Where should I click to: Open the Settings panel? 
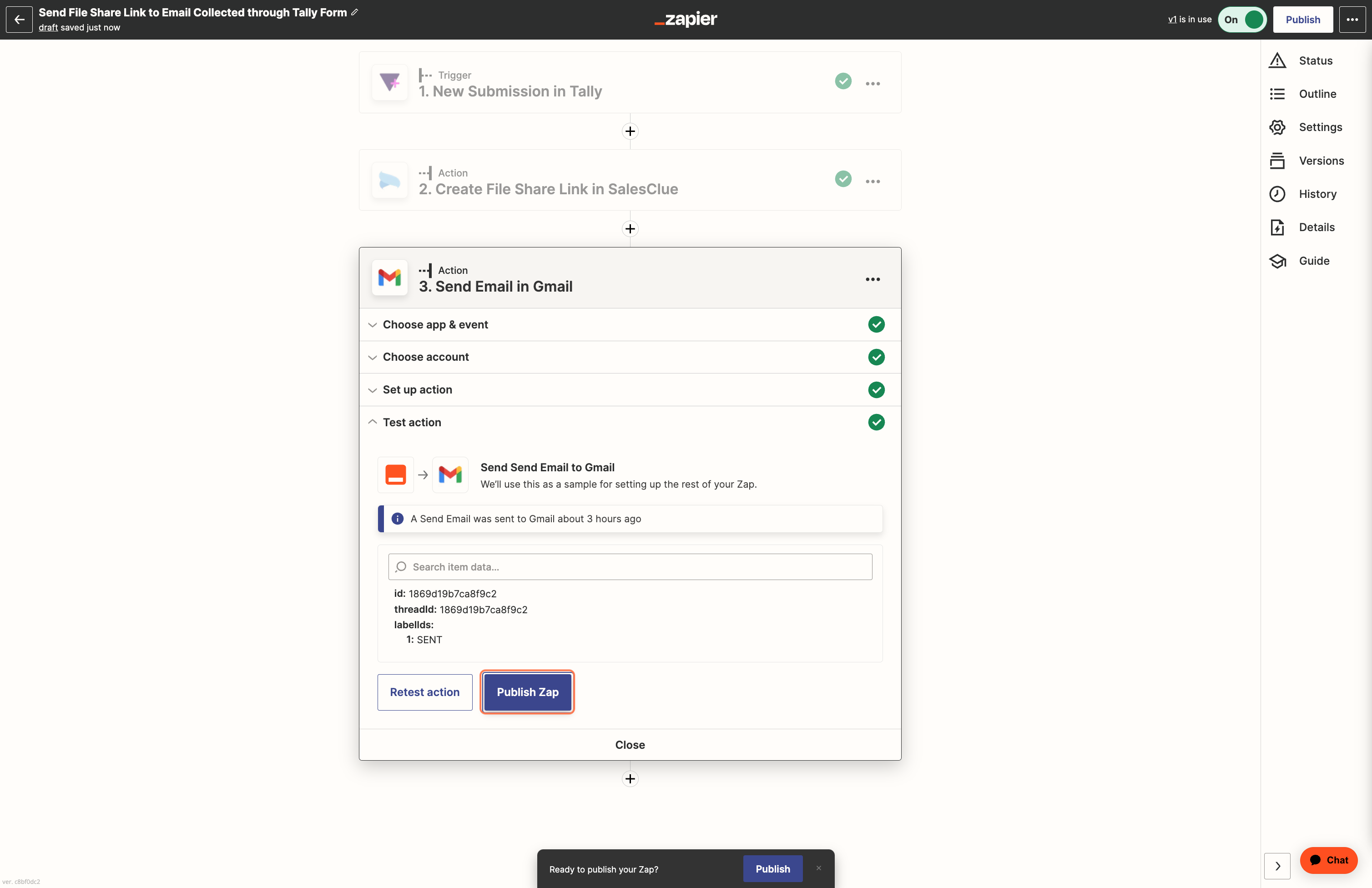point(1306,127)
